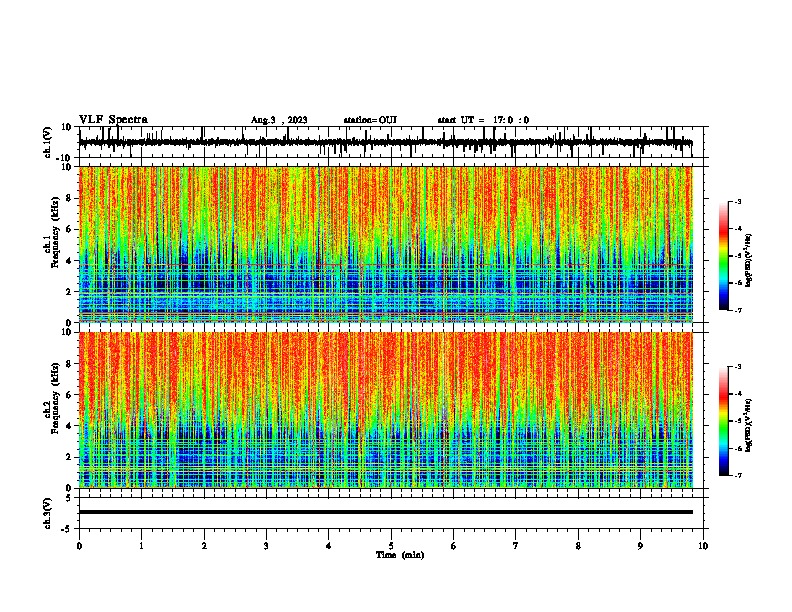Click the 'ch.1(V)' axis label
The image size is (792, 612).
(x=48, y=142)
